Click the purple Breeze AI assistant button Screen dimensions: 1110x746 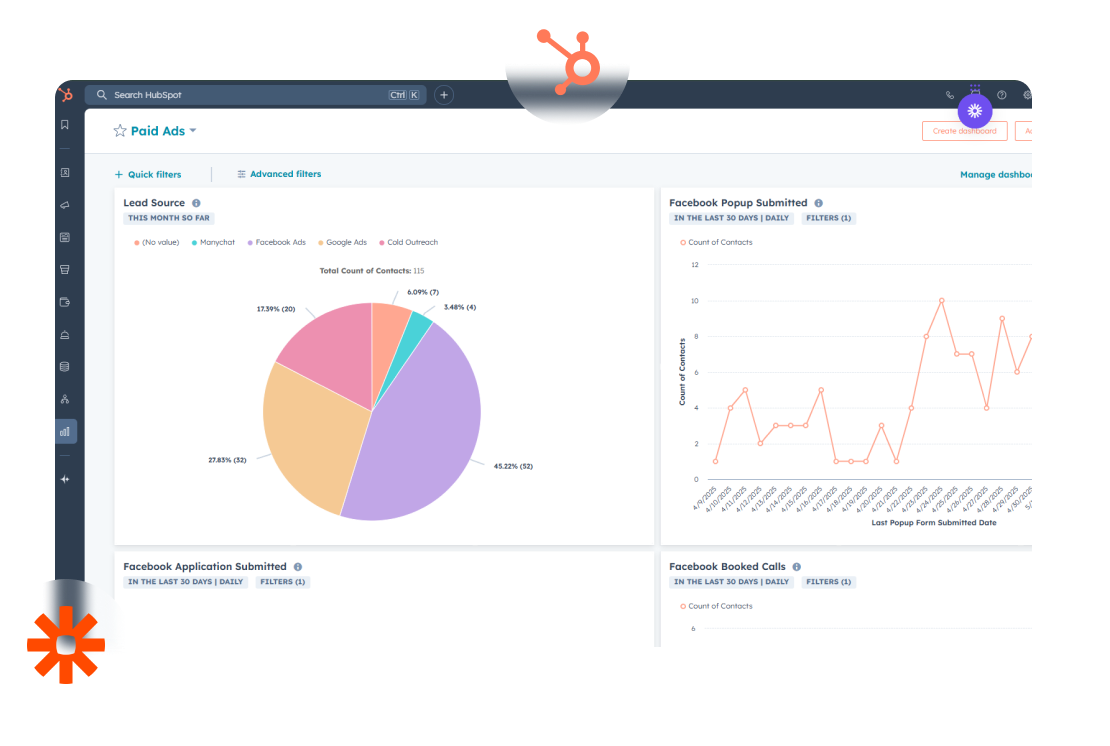[974, 110]
